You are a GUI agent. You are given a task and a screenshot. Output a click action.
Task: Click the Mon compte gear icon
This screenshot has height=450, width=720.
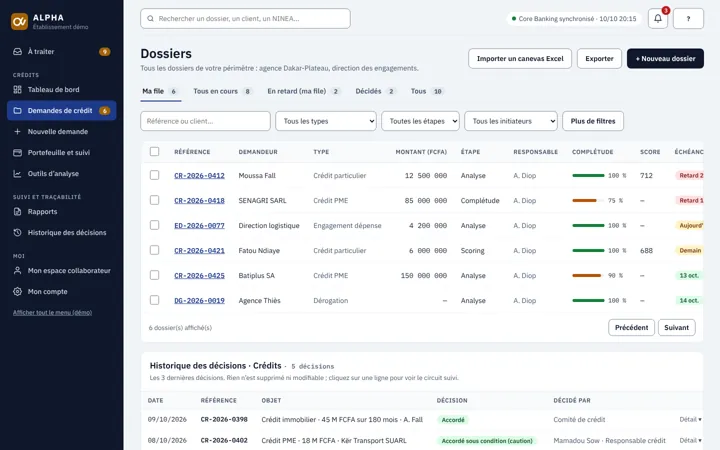17,292
